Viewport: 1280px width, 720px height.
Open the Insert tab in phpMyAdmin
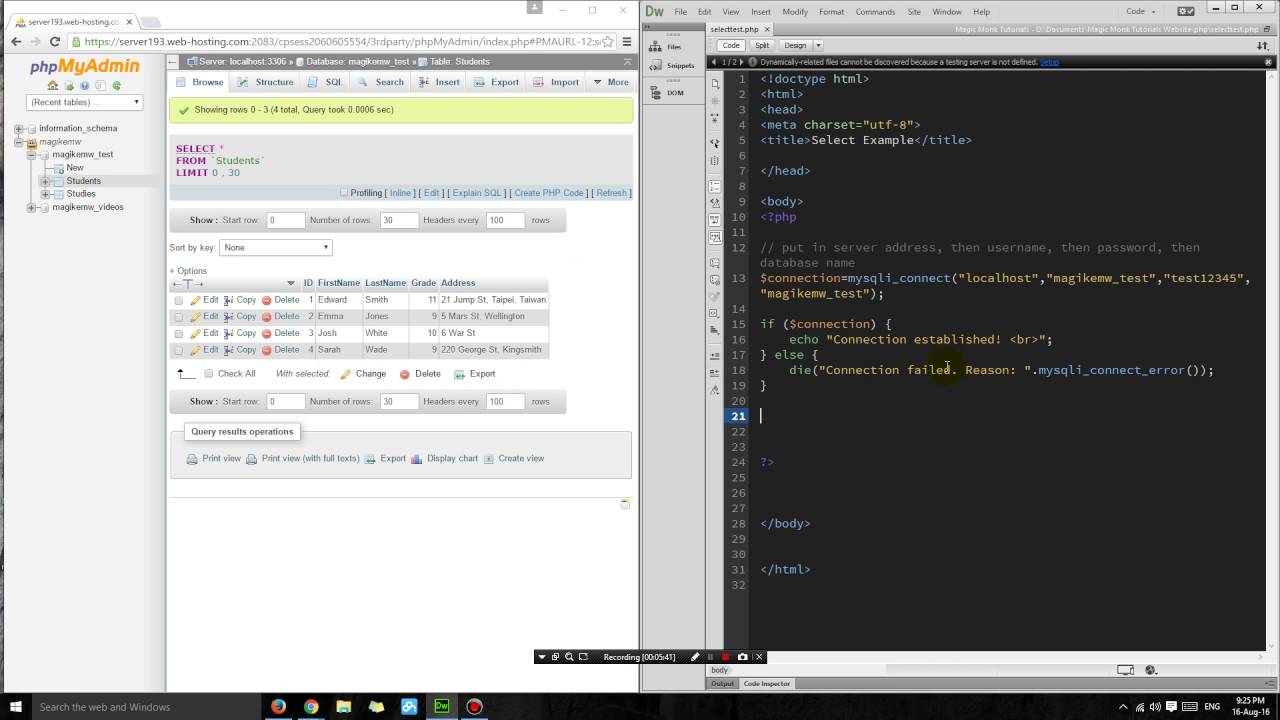(439, 82)
